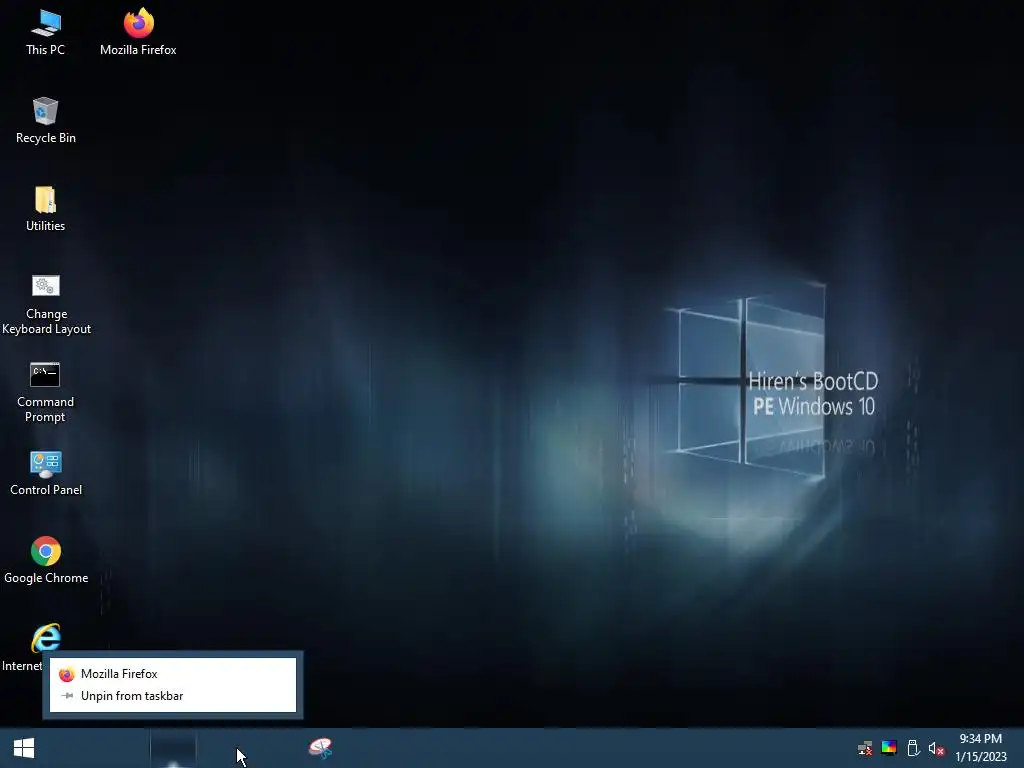Click the muted volume tray icon

pyautogui.click(x=936, y=748)
